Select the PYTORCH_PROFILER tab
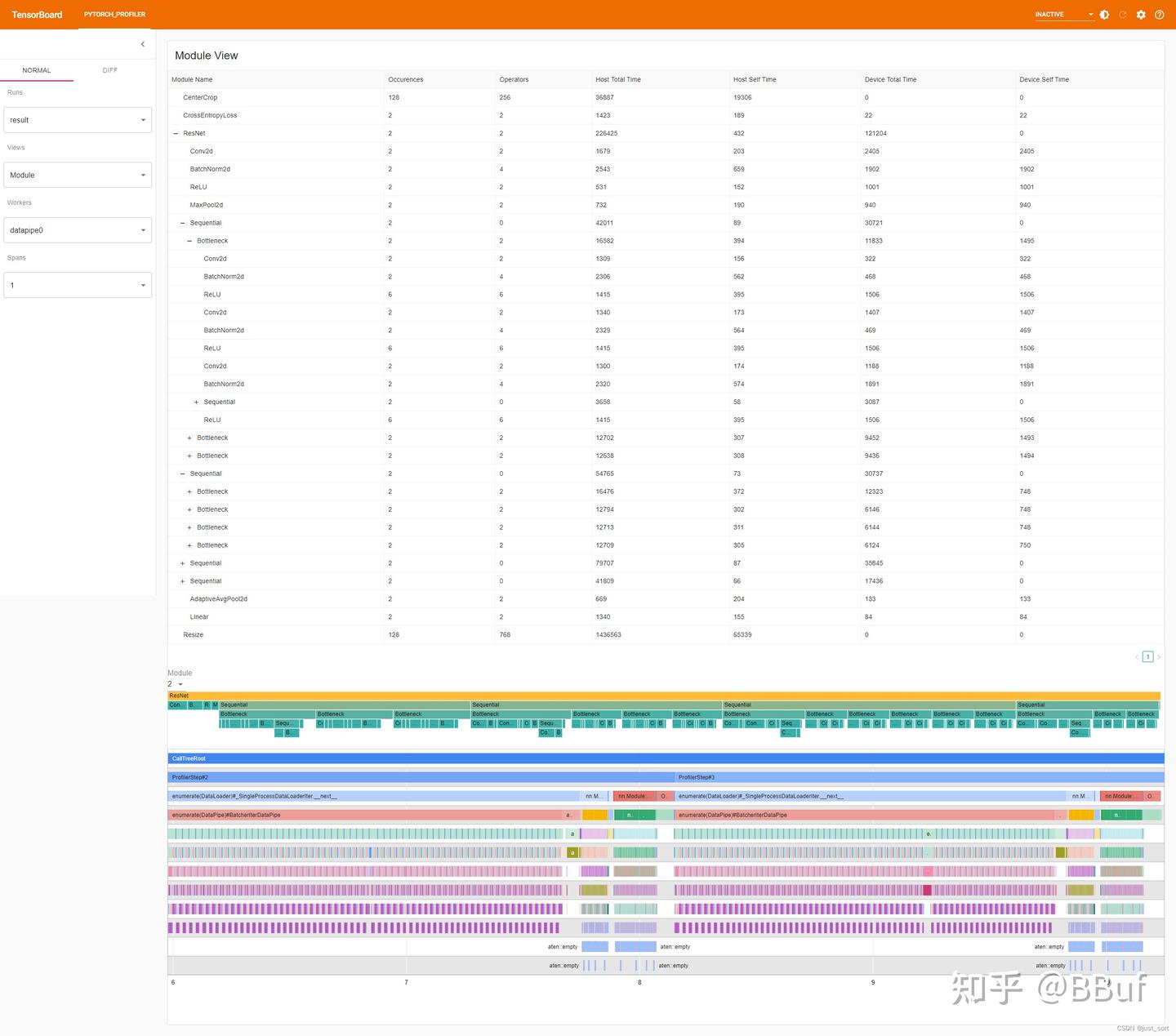1176x1036 pixels. pyautogui.click(x=114, y=14)
